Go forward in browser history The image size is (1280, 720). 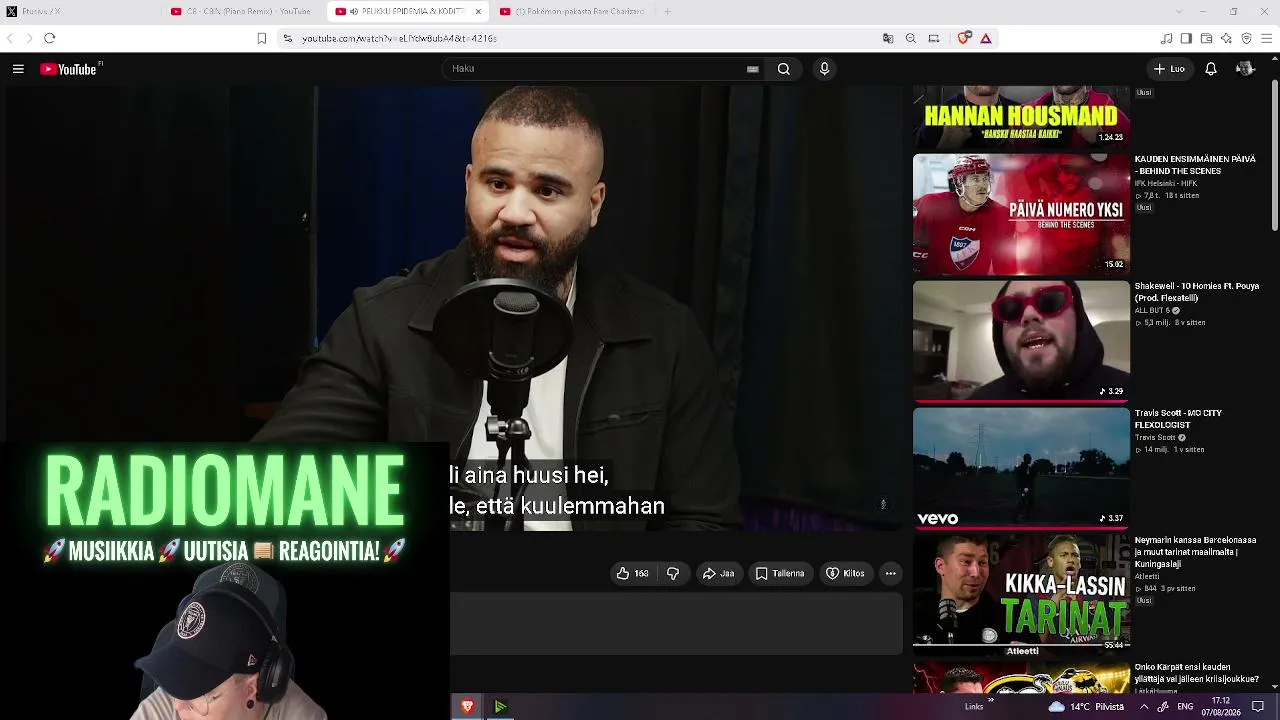[28, 38]
